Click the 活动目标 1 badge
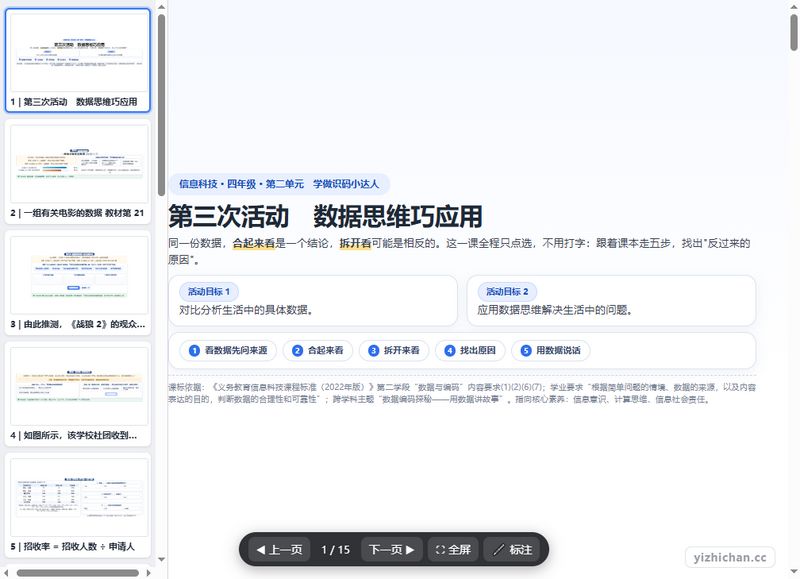Viewport: 800px width, 579px height. click(209, 292)
